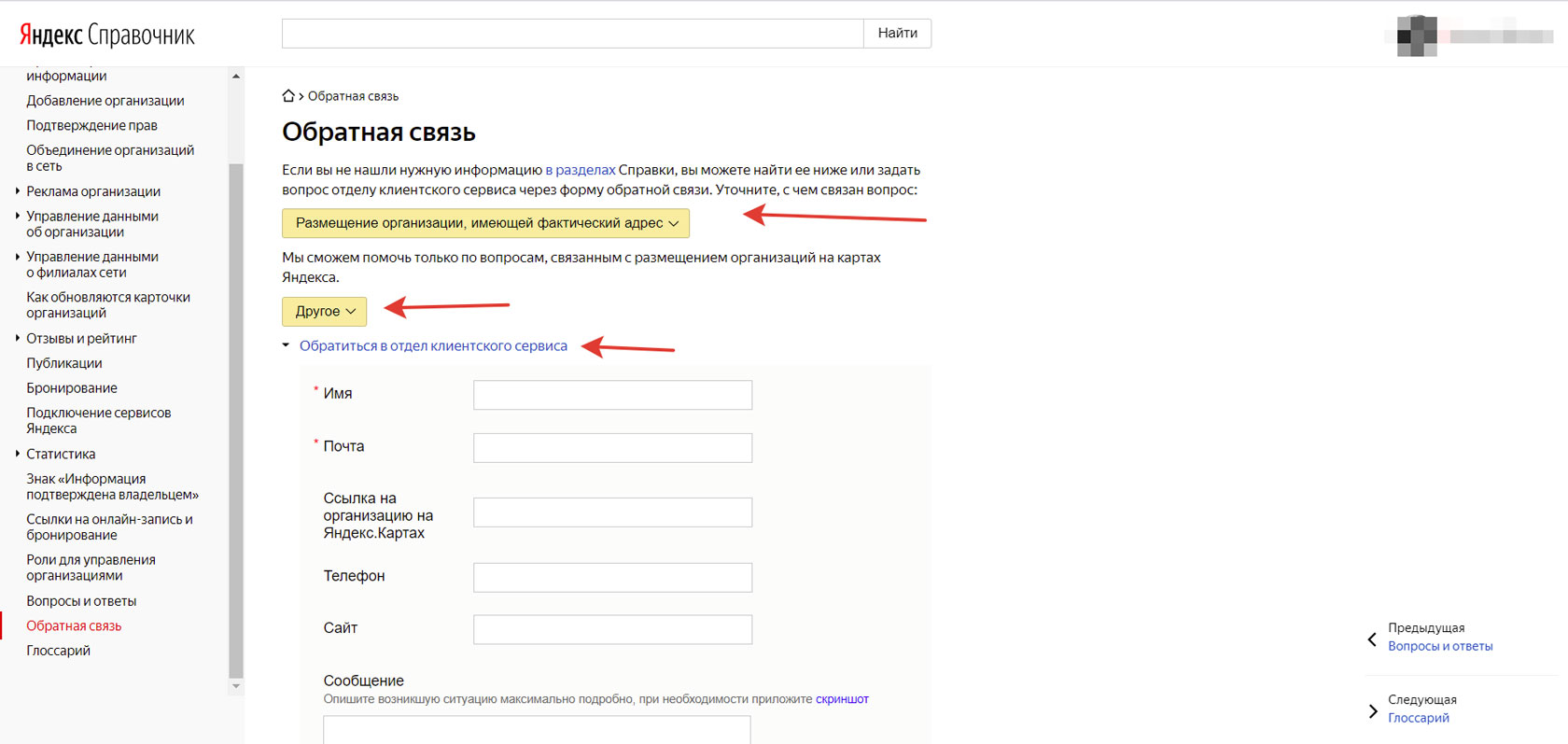The image size is (1568, 744).
Task: Open the 'Размещение организации, имеющей фактический адрес' dropdown
Action: (486, 223)
